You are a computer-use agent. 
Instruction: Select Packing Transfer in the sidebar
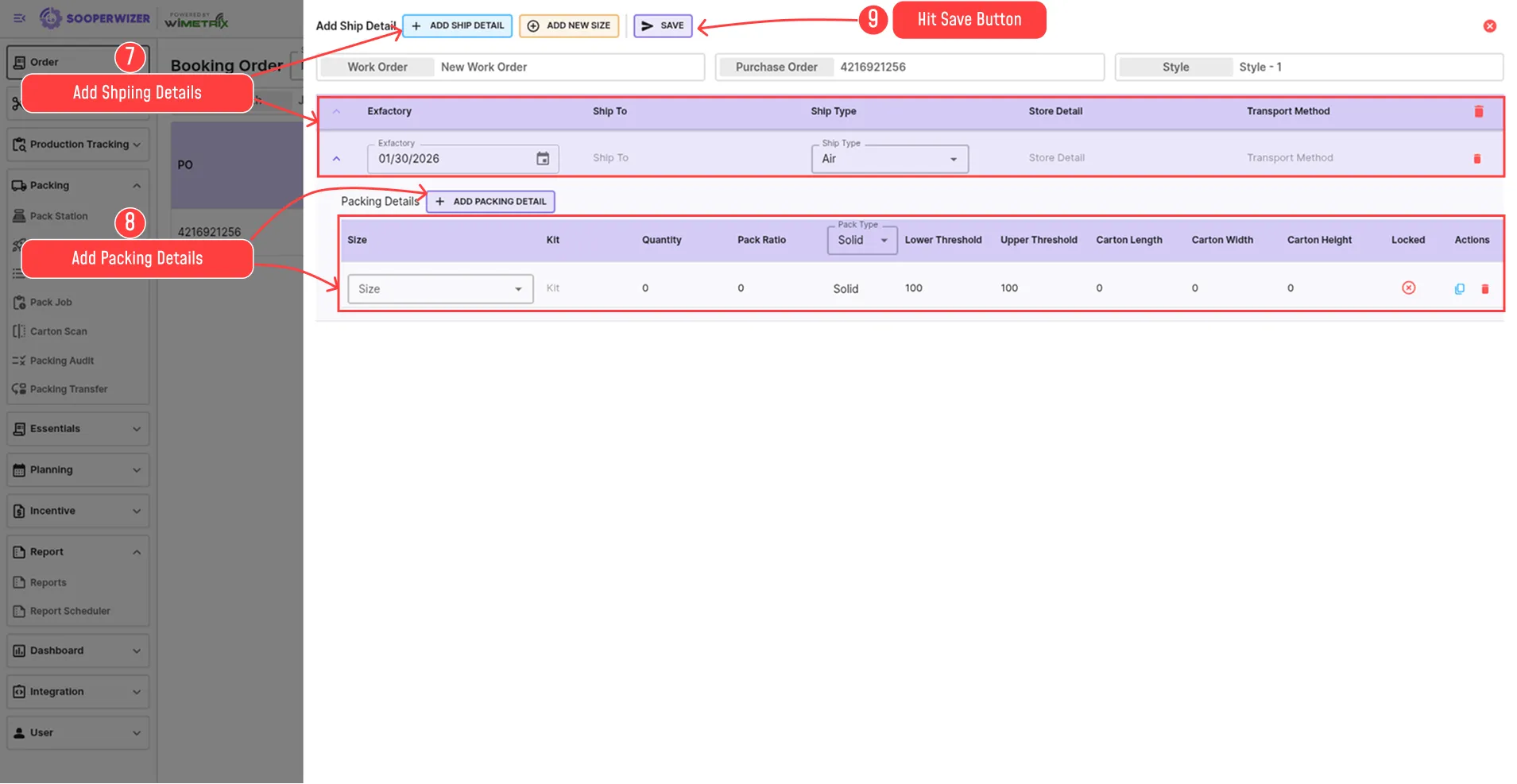(x=68, y=388)
